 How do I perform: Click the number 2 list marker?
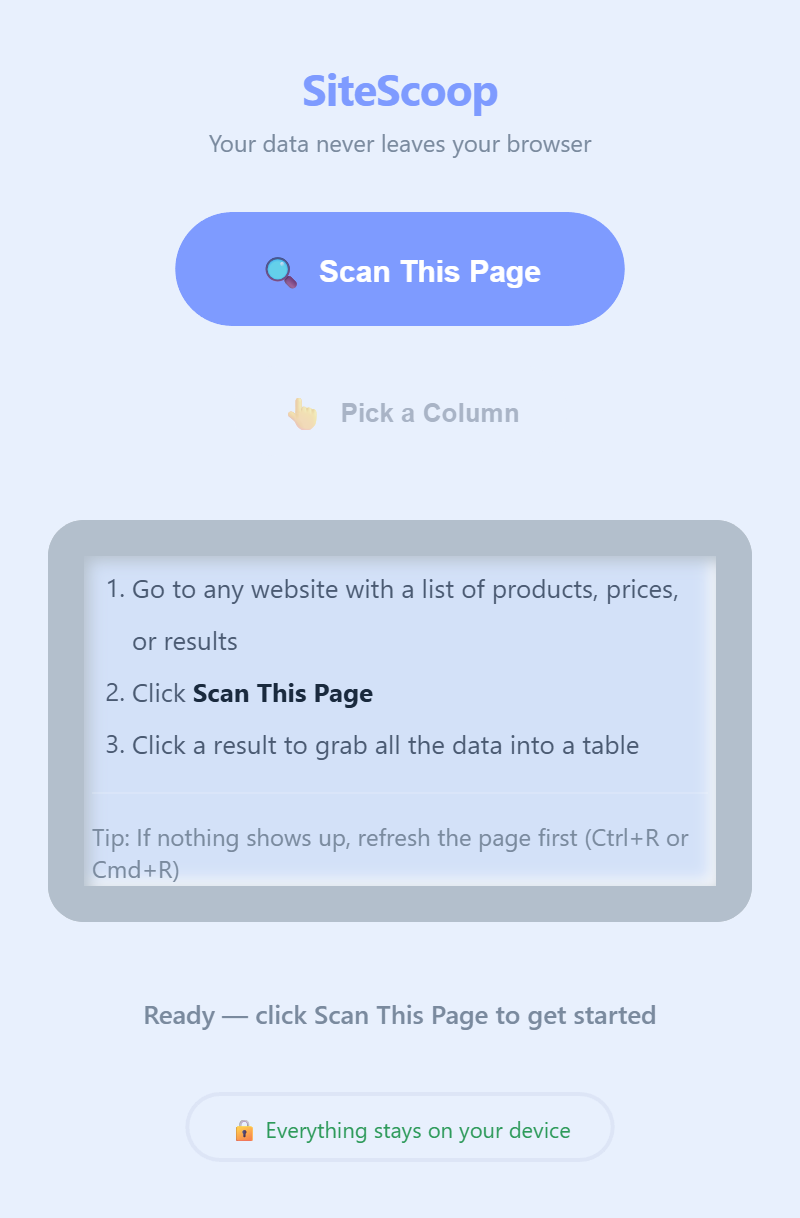[x=114, y=693]
